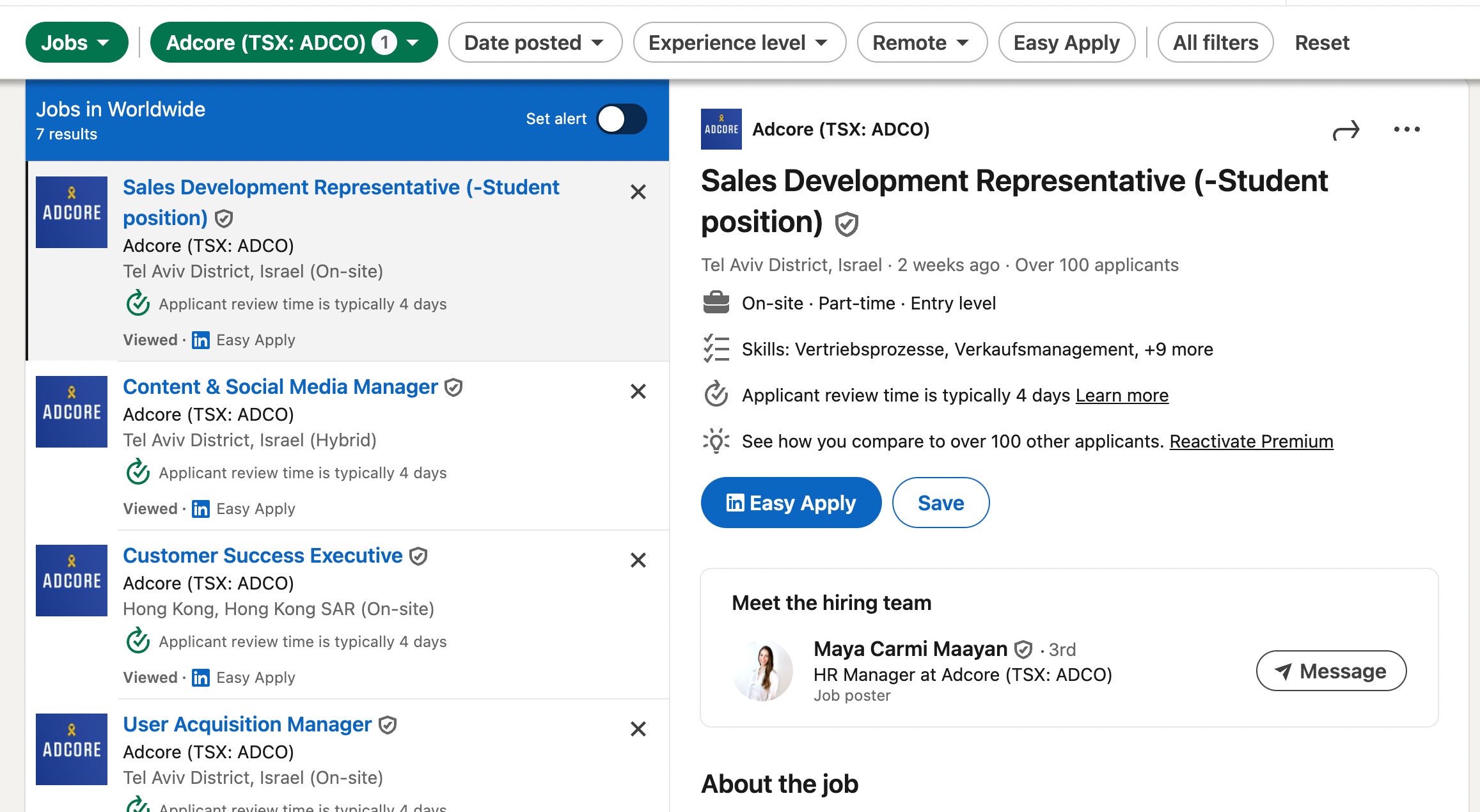Click verified badge on Customer Success Executive
Screen dimensions: 1480x812
coord(418,556)
